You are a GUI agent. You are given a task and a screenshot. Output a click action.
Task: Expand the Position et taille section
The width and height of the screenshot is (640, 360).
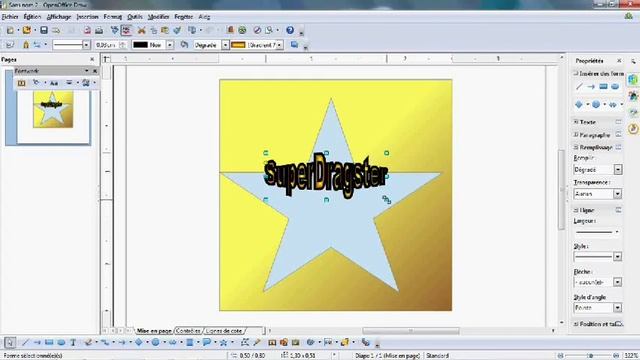click(576, 324)
